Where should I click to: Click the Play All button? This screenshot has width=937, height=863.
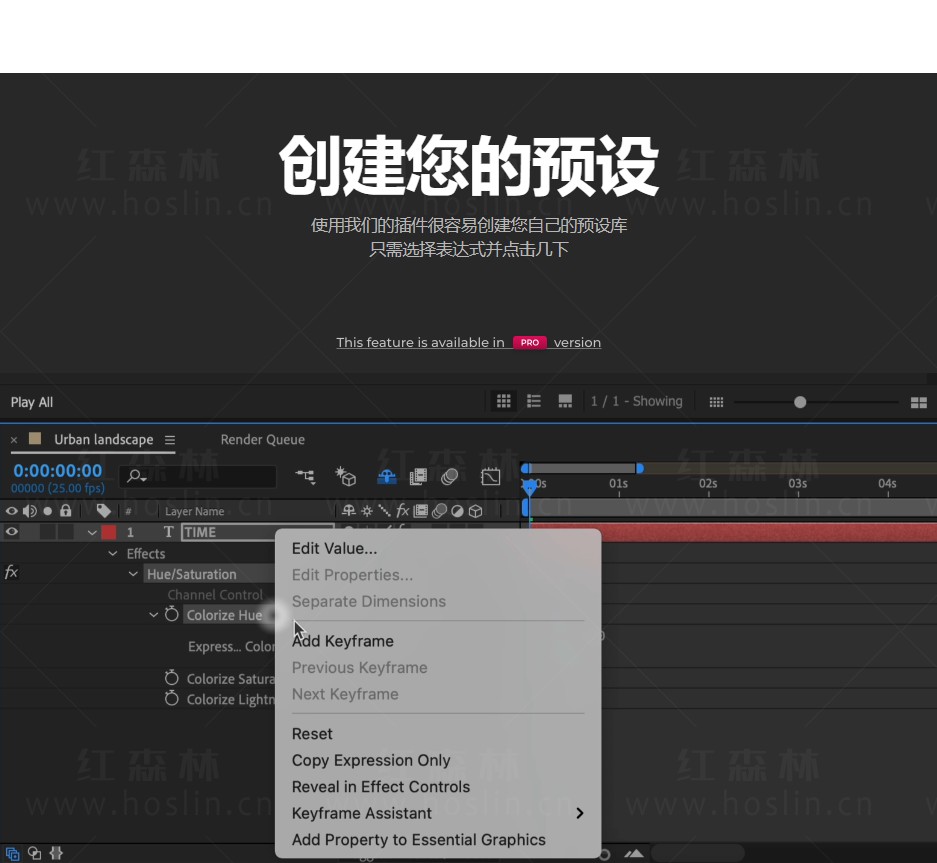(32, 402)
